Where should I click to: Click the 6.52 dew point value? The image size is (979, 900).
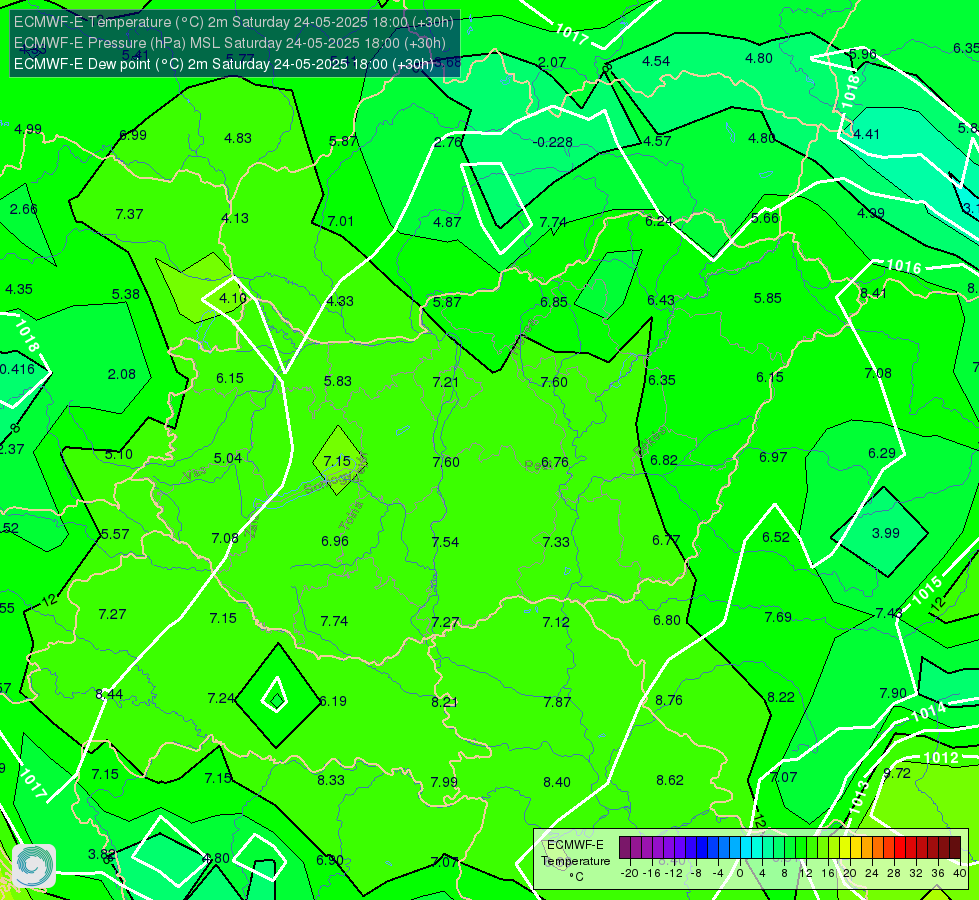pos(775,537)
